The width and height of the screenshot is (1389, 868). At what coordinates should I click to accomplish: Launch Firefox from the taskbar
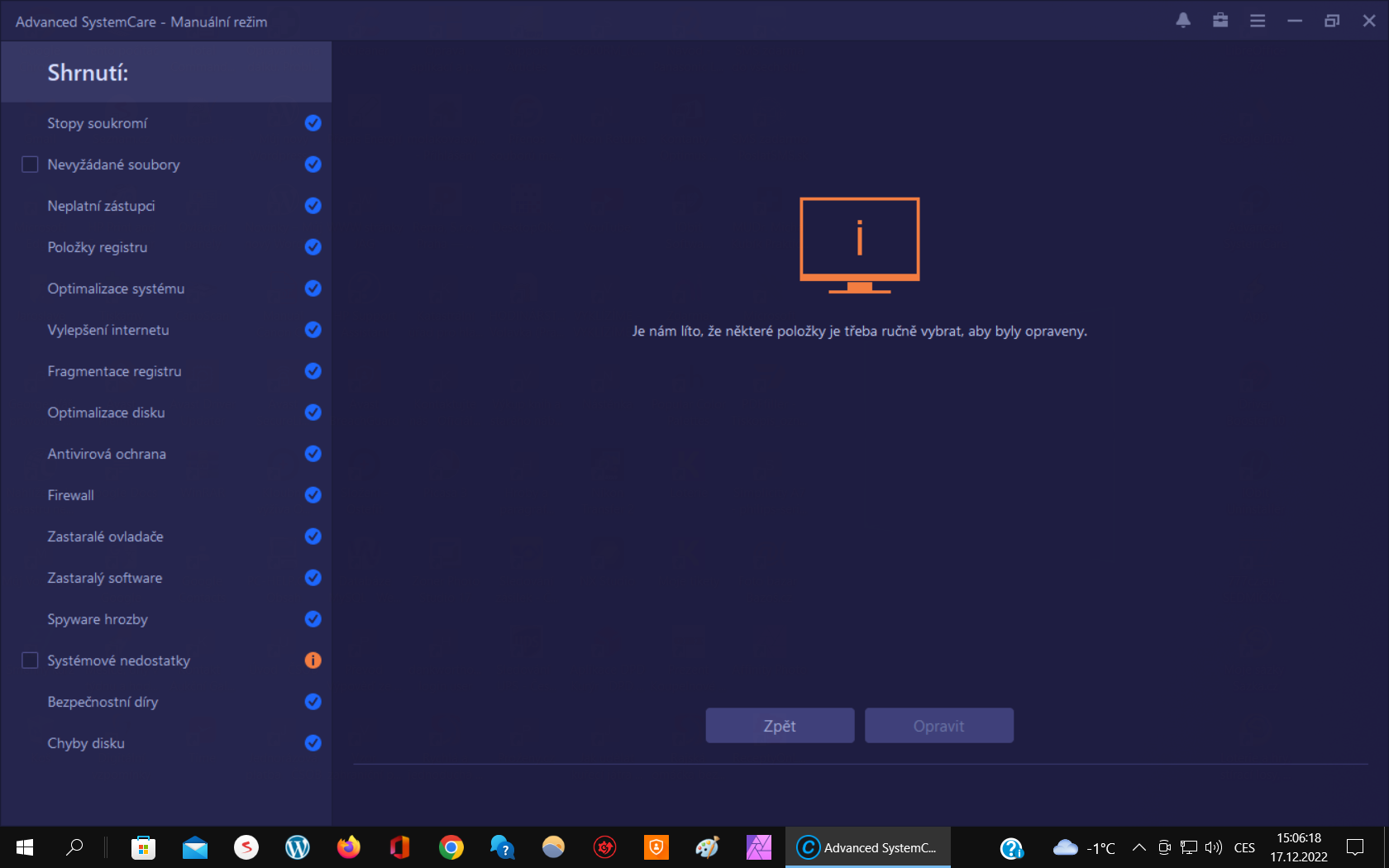349,847
